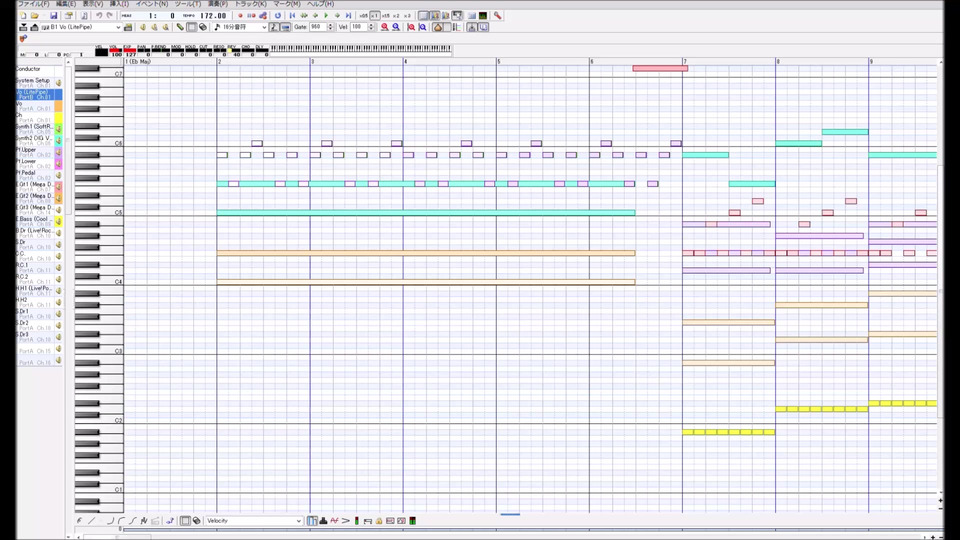Select the straight line draw tool
Image resolution: width=960 pixels, height=540 pixels.
tap(91, 520)
